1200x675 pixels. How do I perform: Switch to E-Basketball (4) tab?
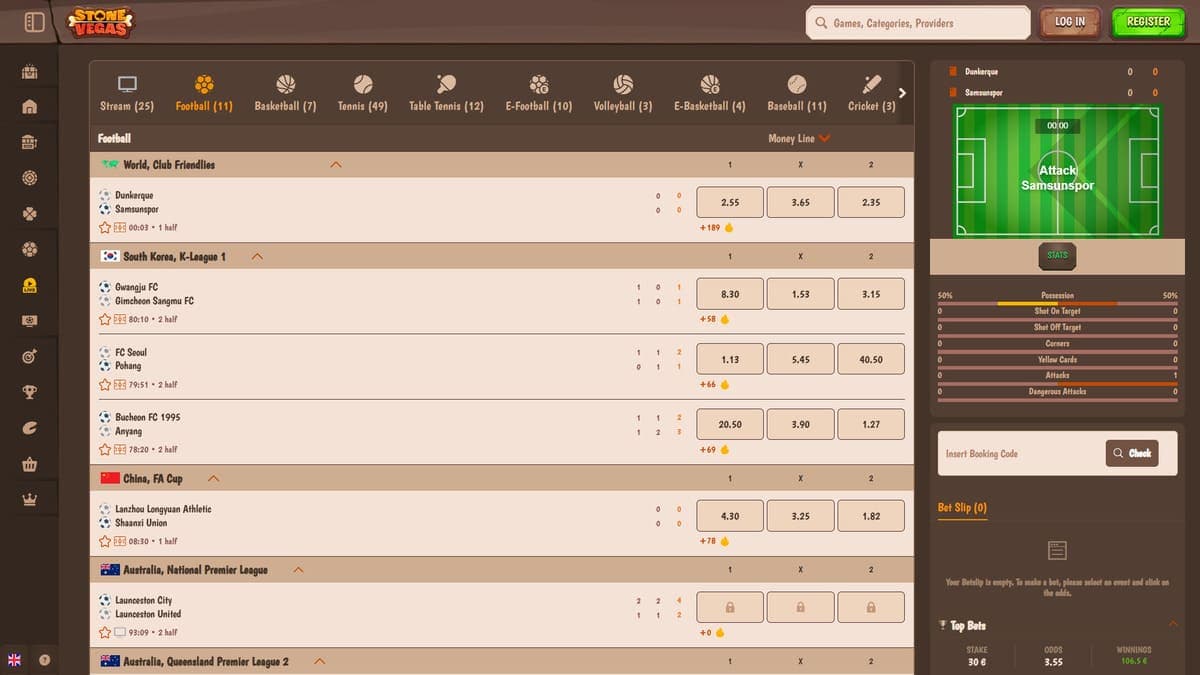710,93
